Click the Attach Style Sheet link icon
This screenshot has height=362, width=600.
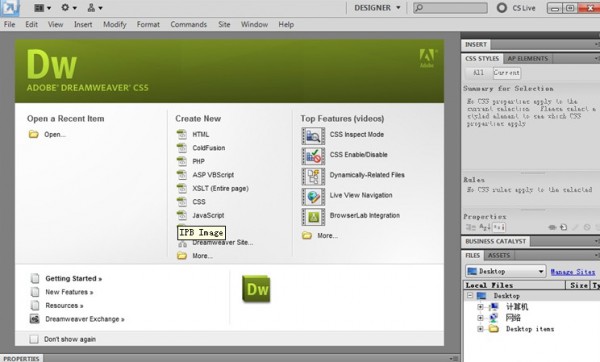pyautogui.click(x=552, y=227)
